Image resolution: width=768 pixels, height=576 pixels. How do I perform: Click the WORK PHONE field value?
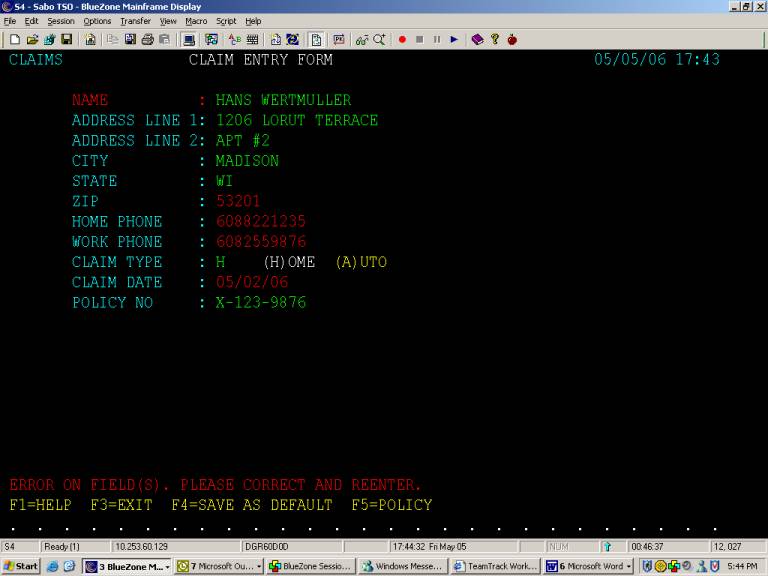click(261, 241)
